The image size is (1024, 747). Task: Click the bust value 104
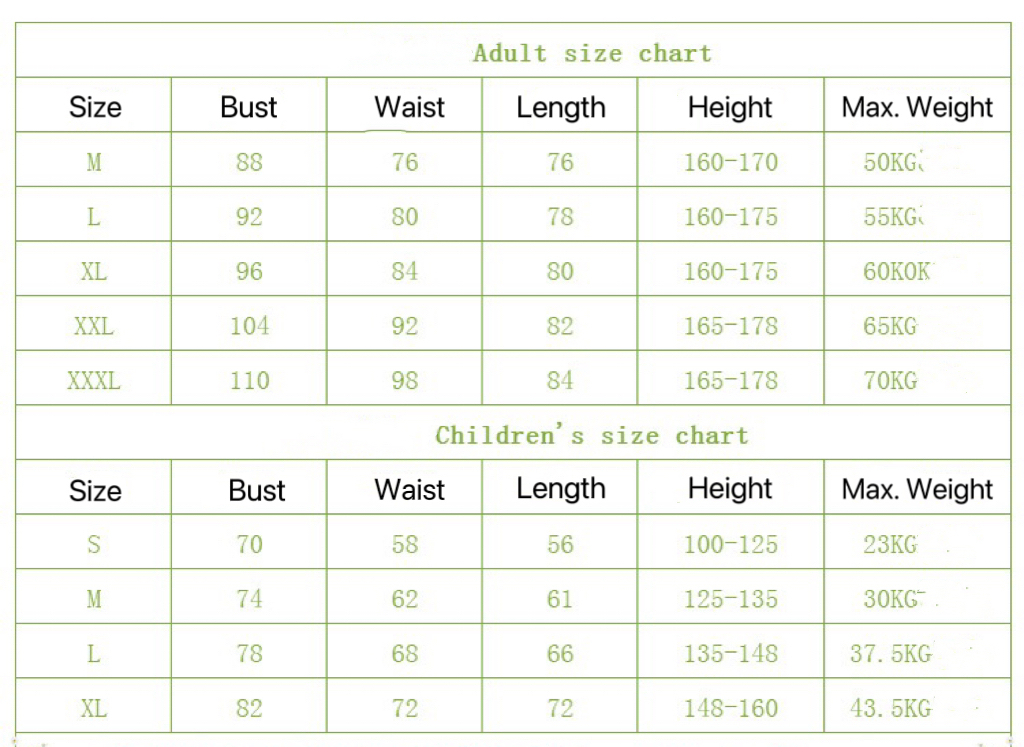249,326
